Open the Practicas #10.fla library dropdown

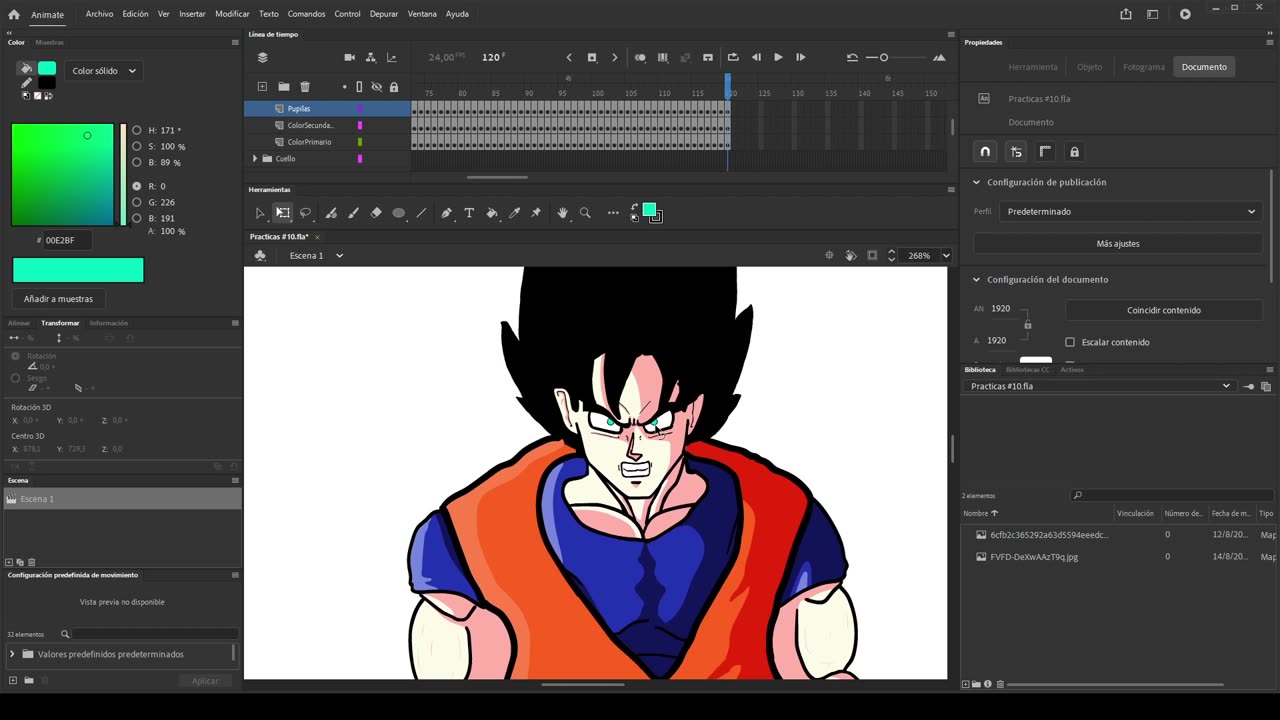click(x=1100, y=386)
